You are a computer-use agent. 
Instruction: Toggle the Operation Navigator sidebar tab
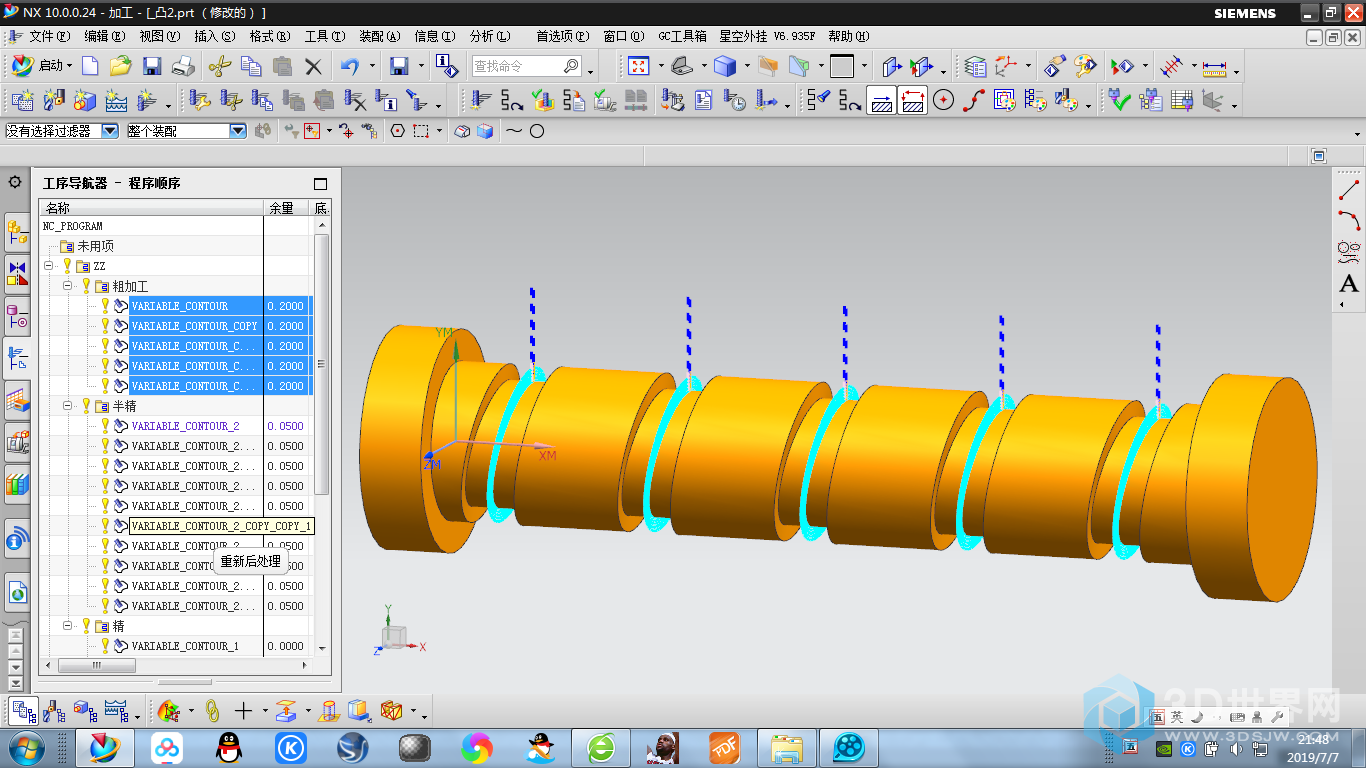17,359
